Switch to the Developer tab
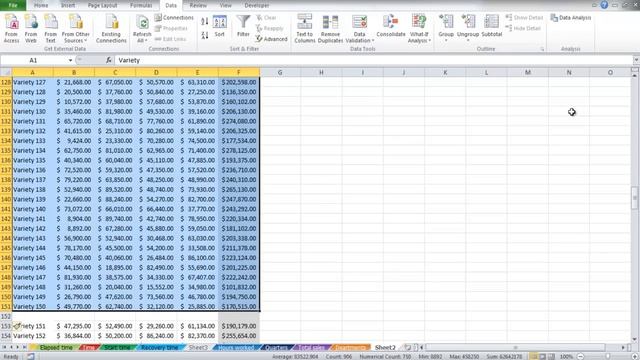The width and height of the screenshot is (640, 360). tap(257, 5)
